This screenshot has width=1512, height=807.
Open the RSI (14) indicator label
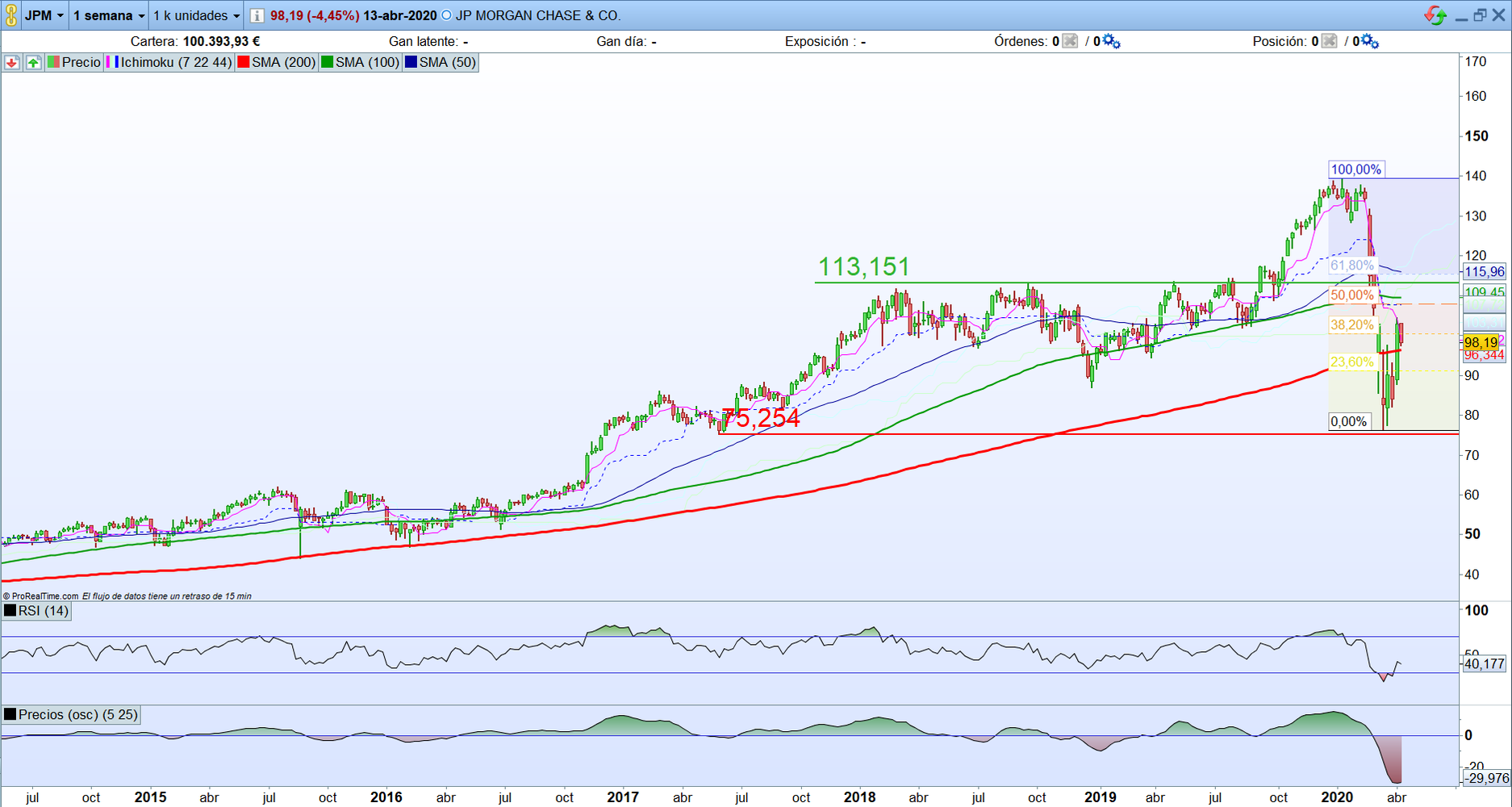pos(36,611)
